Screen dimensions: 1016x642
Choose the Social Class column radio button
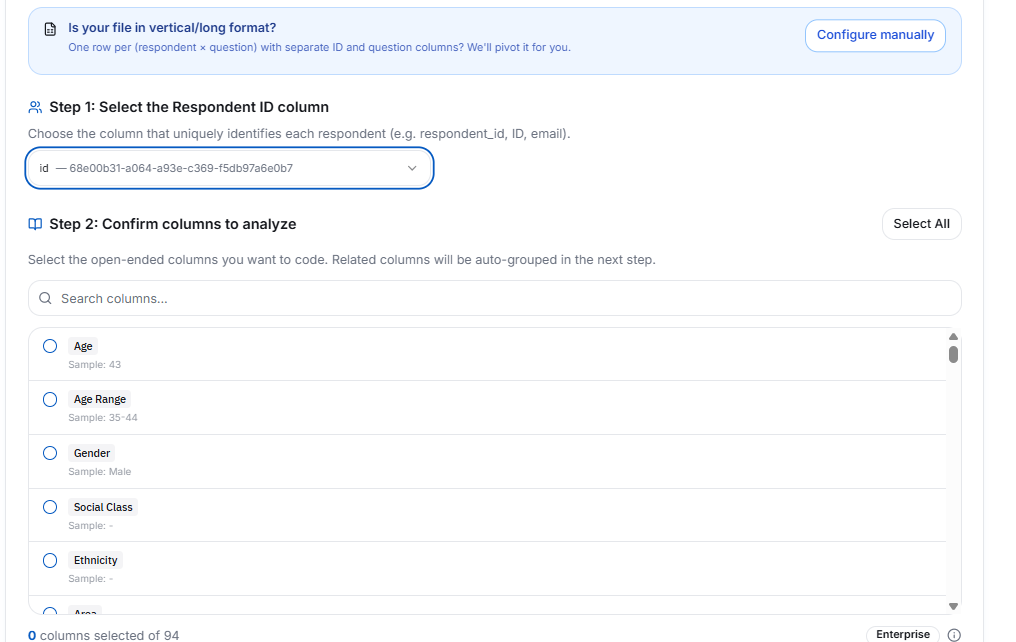[50, 507]
